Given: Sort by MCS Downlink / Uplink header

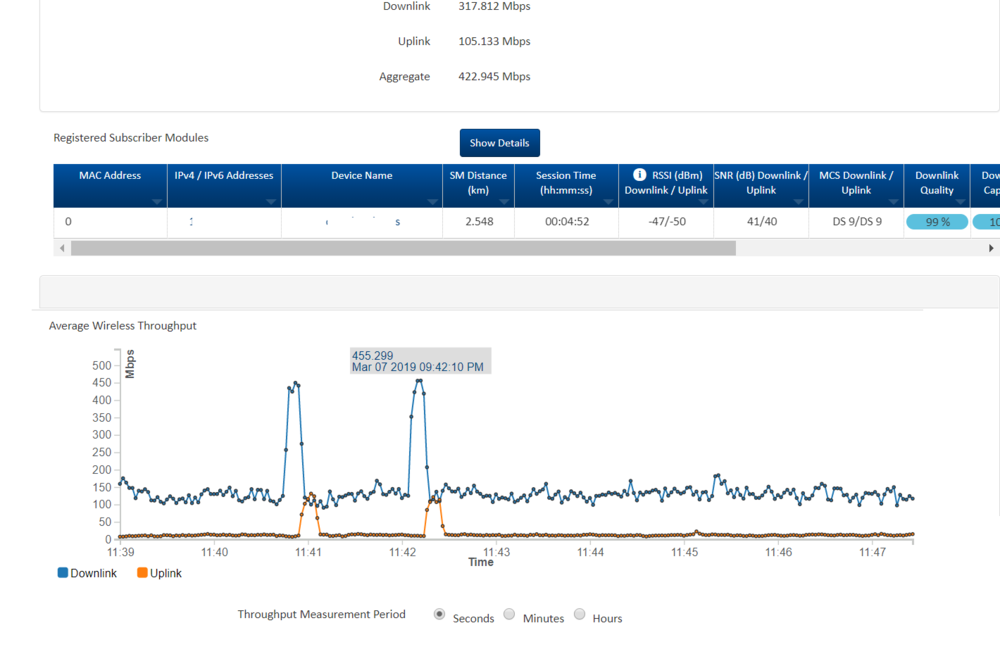Looking at the screenshot, I should (x=856, y=182).
